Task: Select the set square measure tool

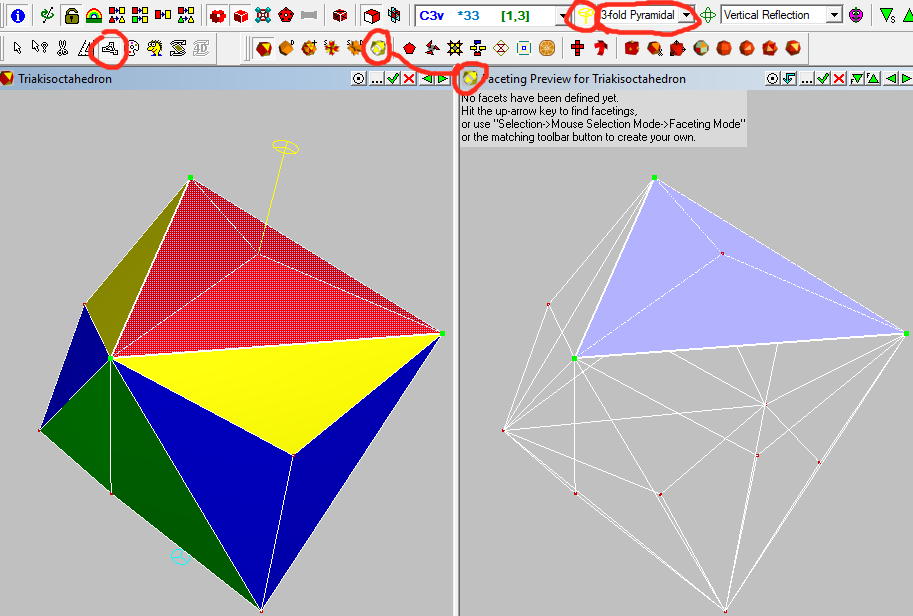Action: pos(86,48)
